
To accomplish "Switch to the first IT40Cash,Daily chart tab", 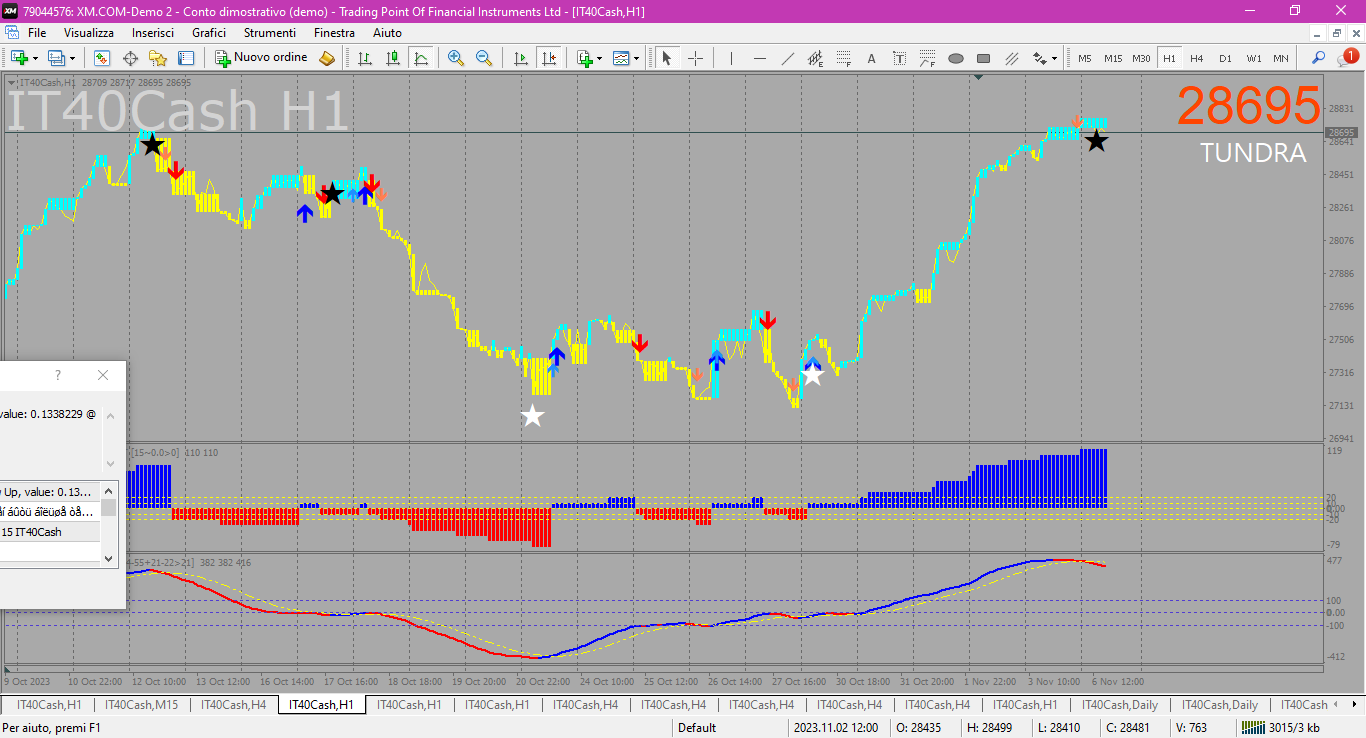I will [1120, 705].
